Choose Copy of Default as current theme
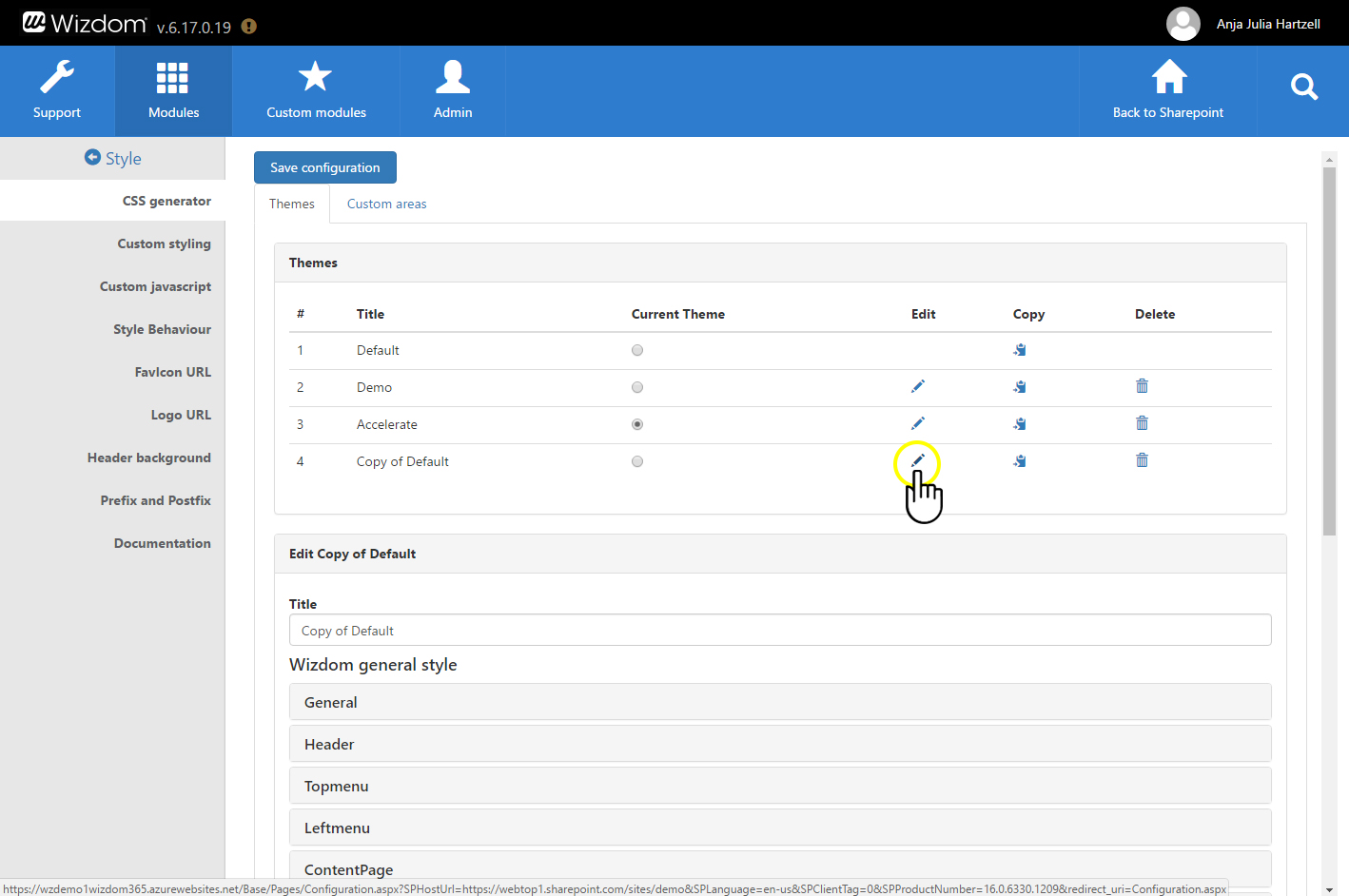The height and width of the screenshot is (896, 1349). point(637,461)
